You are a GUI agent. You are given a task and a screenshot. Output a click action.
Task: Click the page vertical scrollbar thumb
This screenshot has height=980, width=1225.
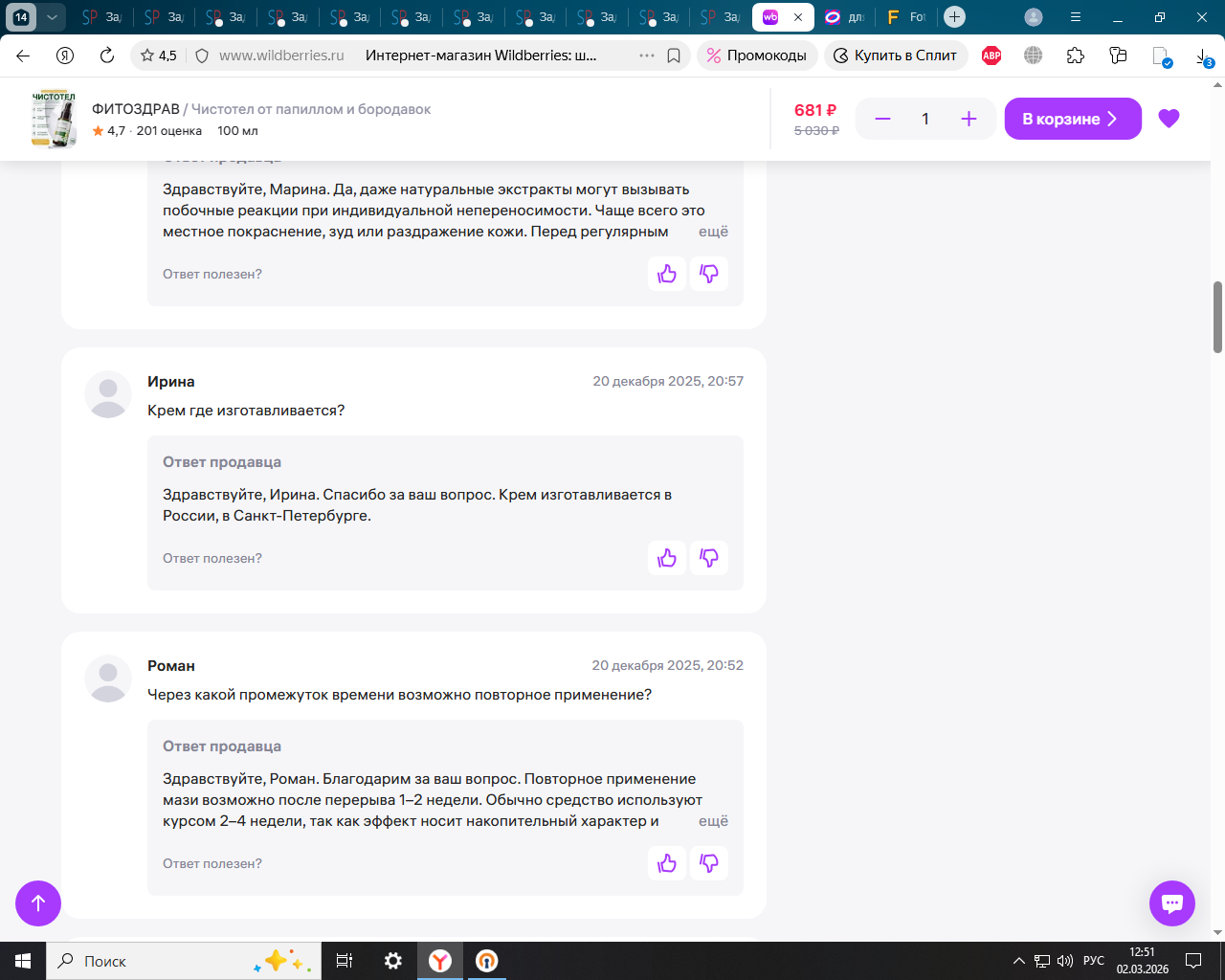(x=1217, y=317)
